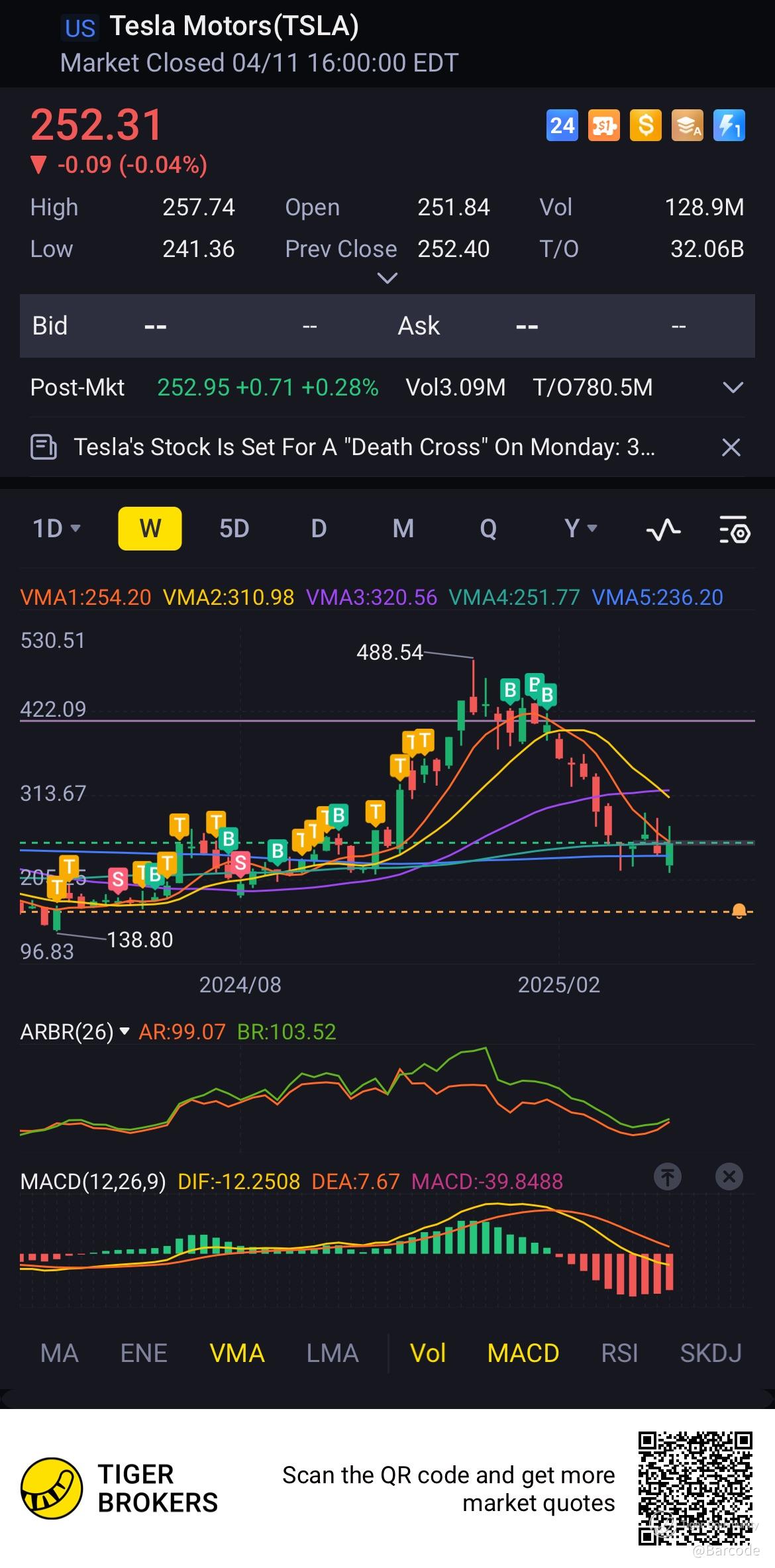Tap the 2024/08 date axis label
Screen dimensions: 775x1568
pos(240,985)
